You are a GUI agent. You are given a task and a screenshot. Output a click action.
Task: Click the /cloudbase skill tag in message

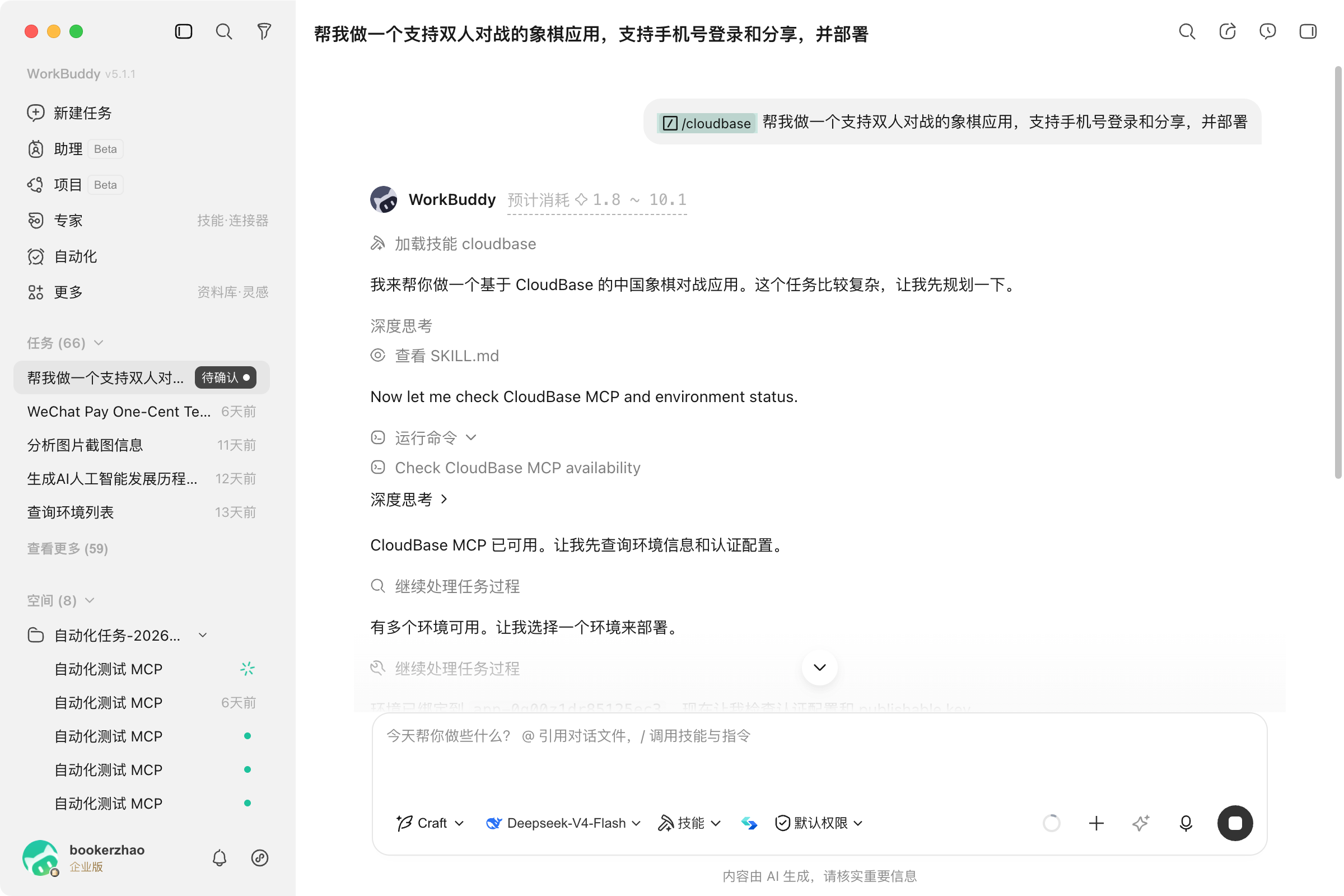(x=707, y=123)
